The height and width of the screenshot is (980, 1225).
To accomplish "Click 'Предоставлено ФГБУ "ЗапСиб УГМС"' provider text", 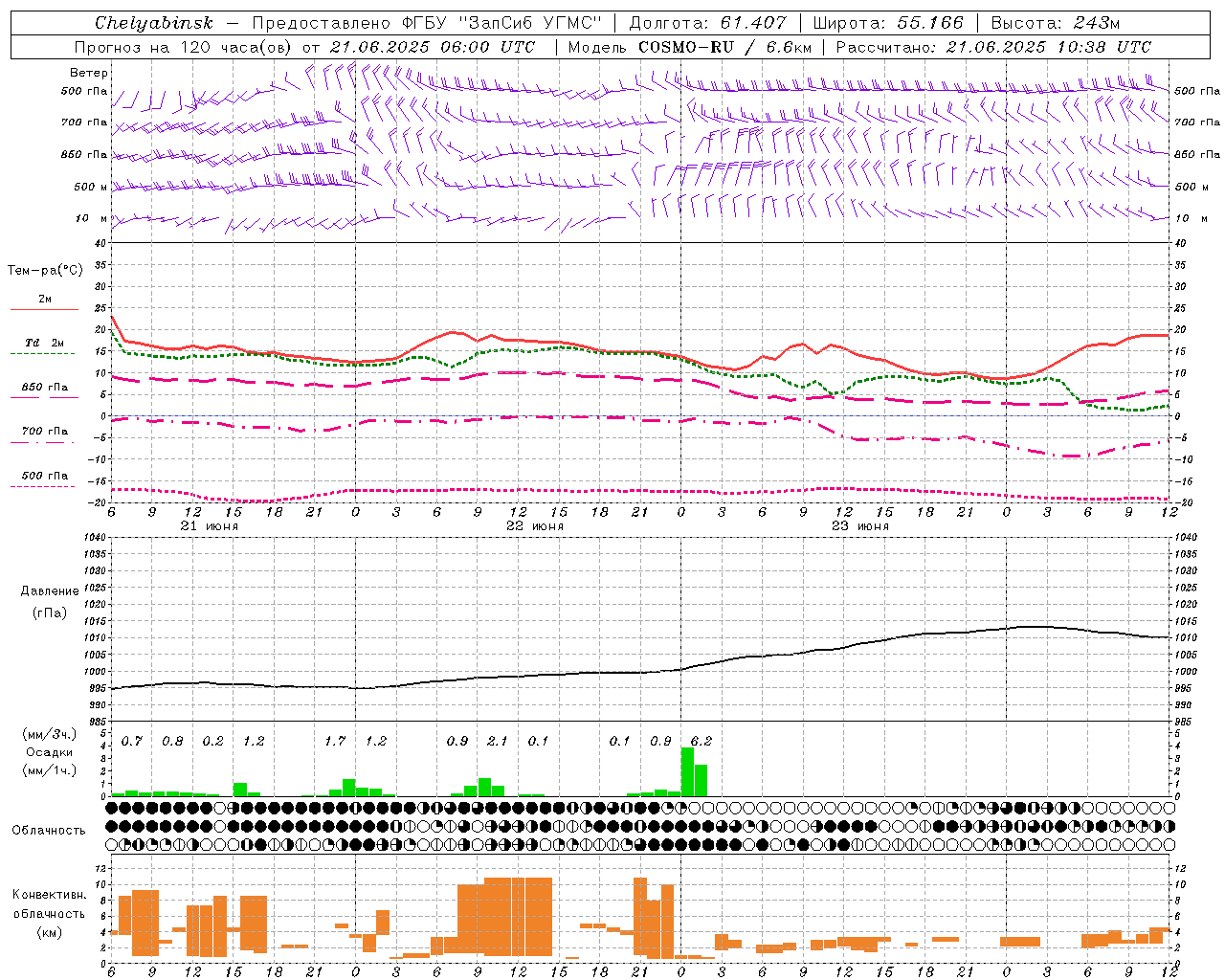I will 426,23.
